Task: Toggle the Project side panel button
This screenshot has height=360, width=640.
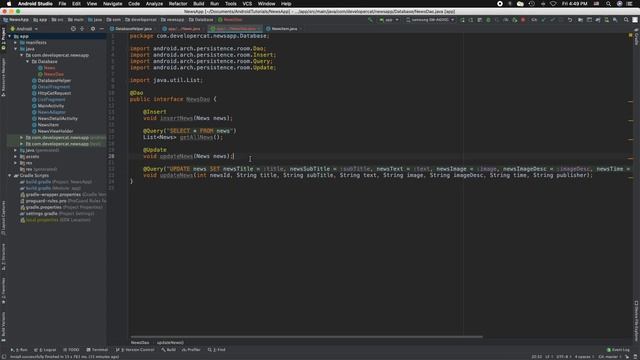Action: coord(3,39)
